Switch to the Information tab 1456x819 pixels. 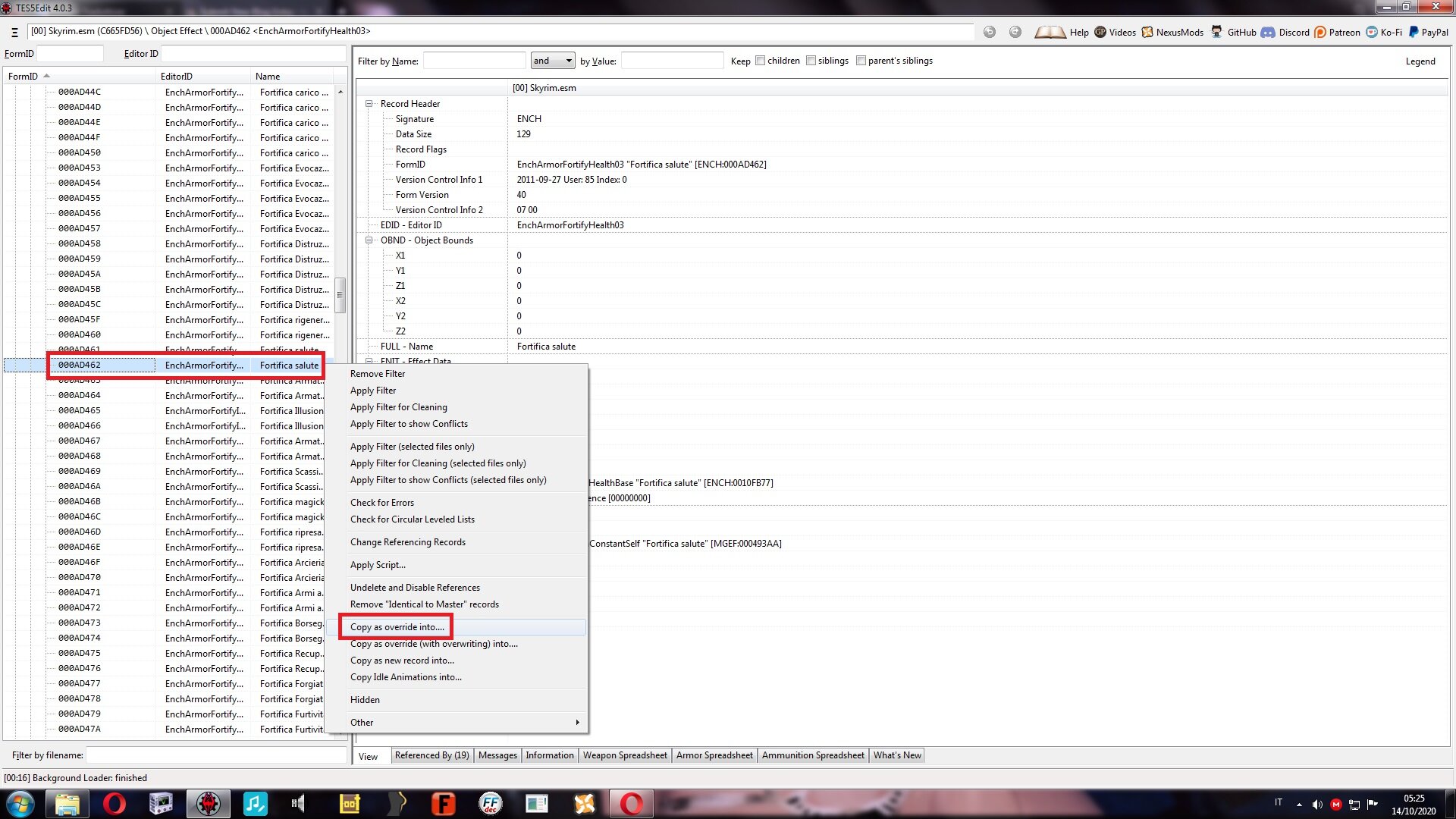(550, 755)
